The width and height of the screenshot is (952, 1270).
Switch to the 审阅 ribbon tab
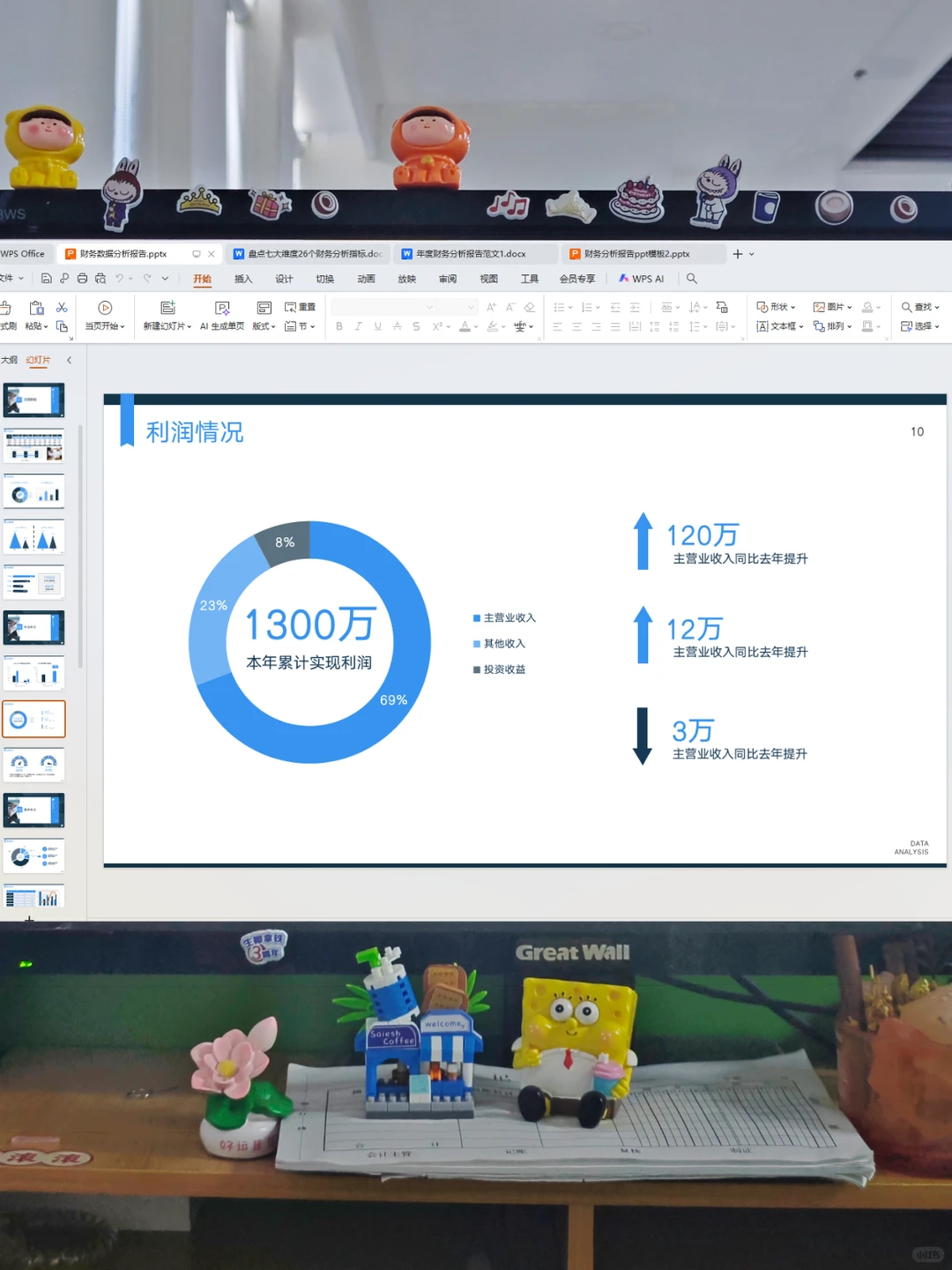click(448, 279)
